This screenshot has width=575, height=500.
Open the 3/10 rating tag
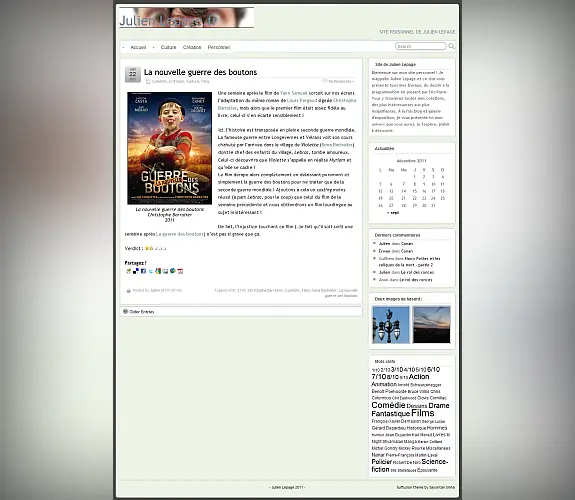pyautogui.click(x=397, y=369)
